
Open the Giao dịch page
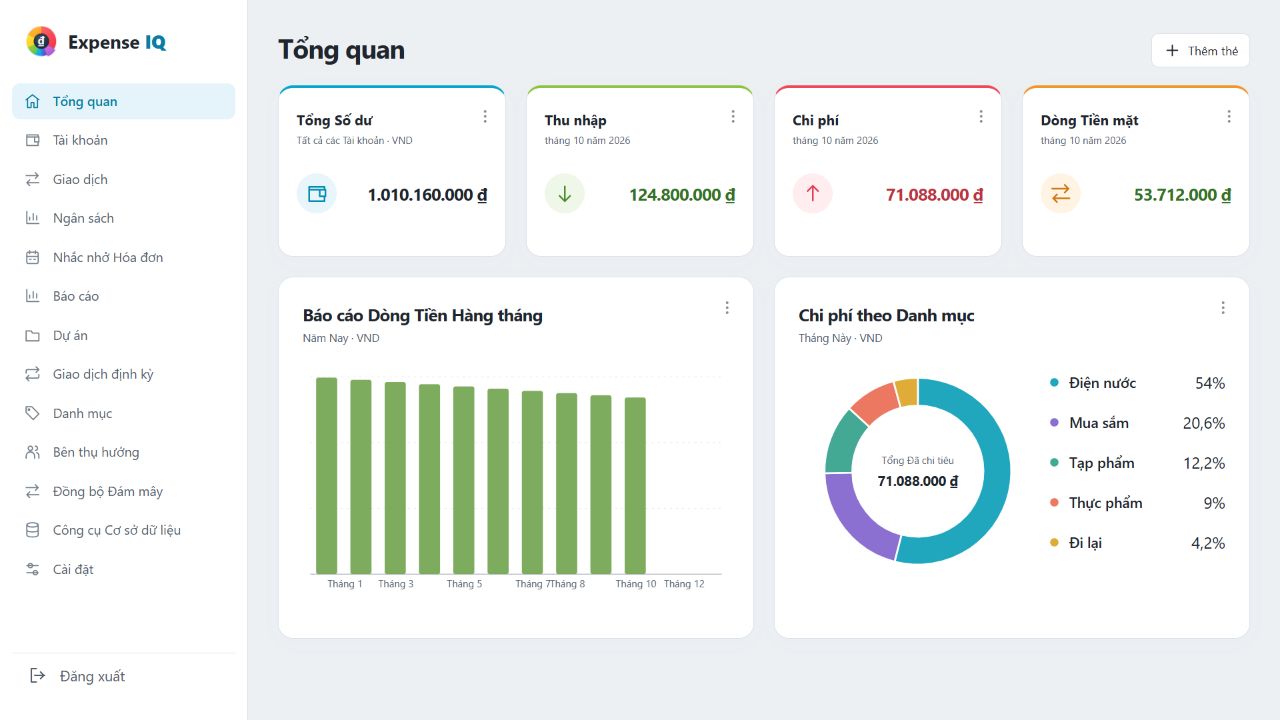(124, 179)
